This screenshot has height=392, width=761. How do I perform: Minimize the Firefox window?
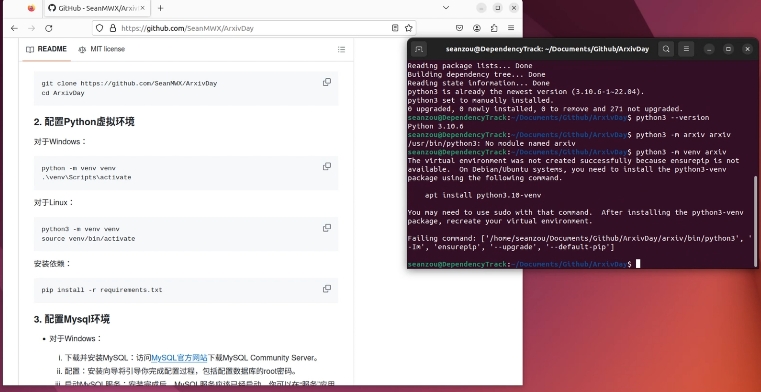coord(481,8)
